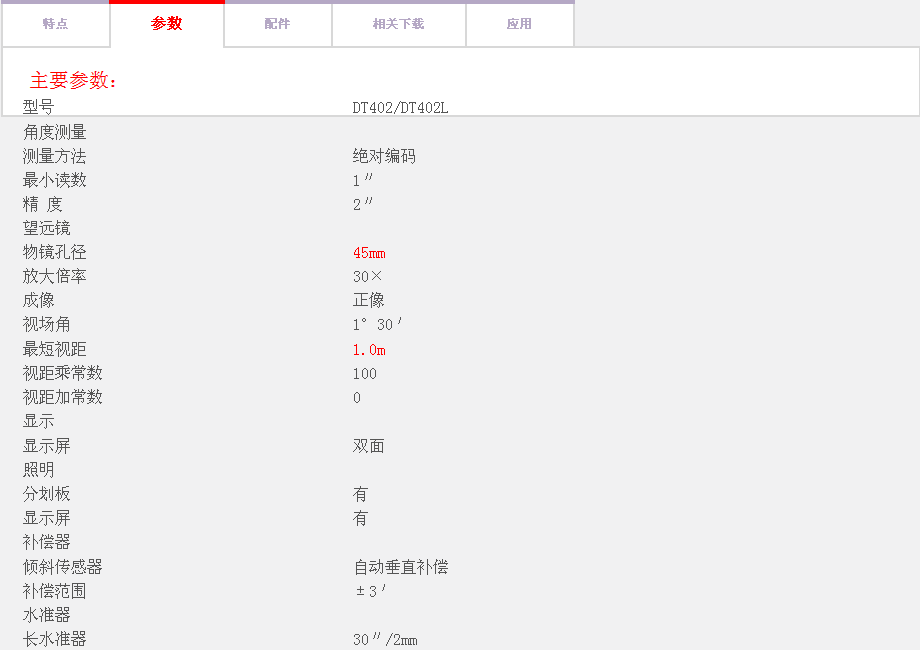Viewport: 920px width, 650px height.
Task: Select the 参数 tab
Action: click(167, 24)
